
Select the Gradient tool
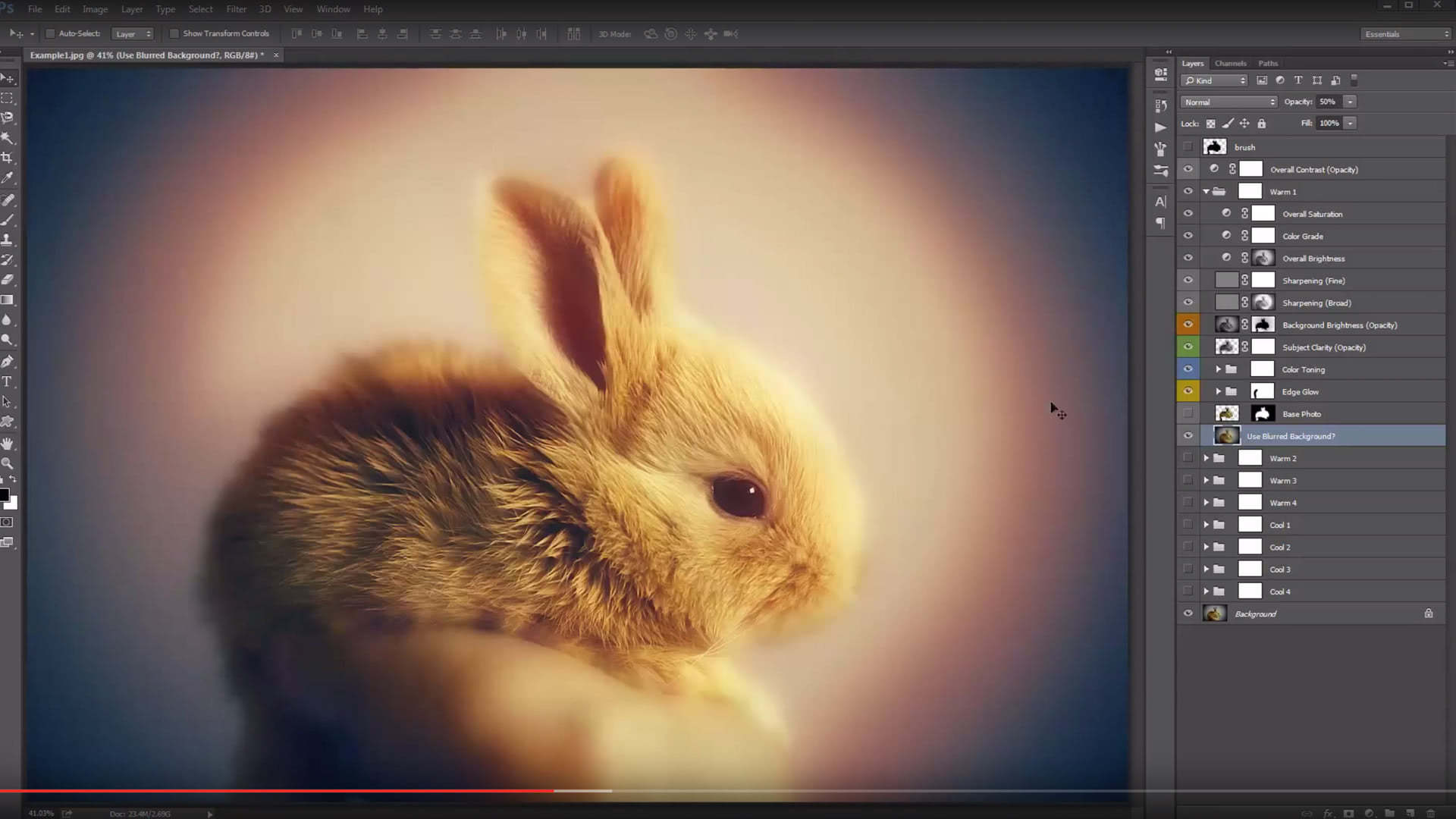(x=7, y=300)
